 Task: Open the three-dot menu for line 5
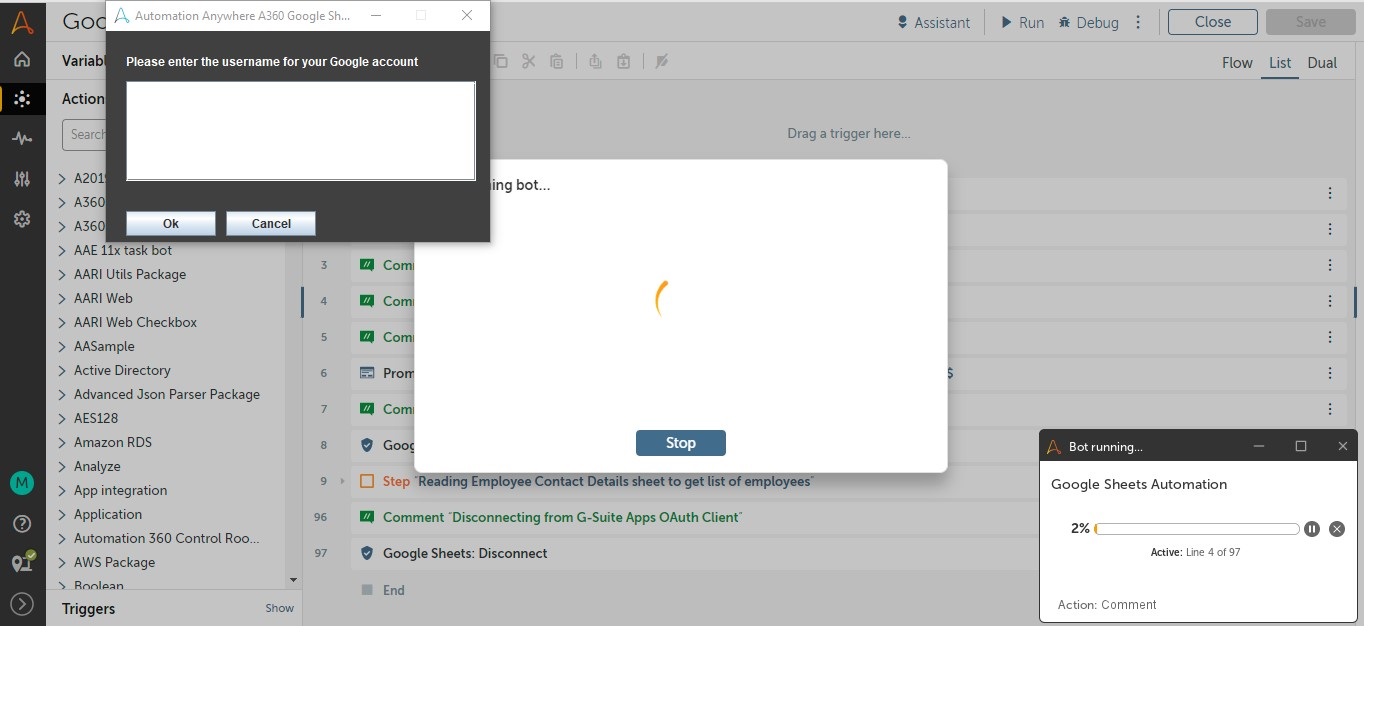coord(1330,337)
